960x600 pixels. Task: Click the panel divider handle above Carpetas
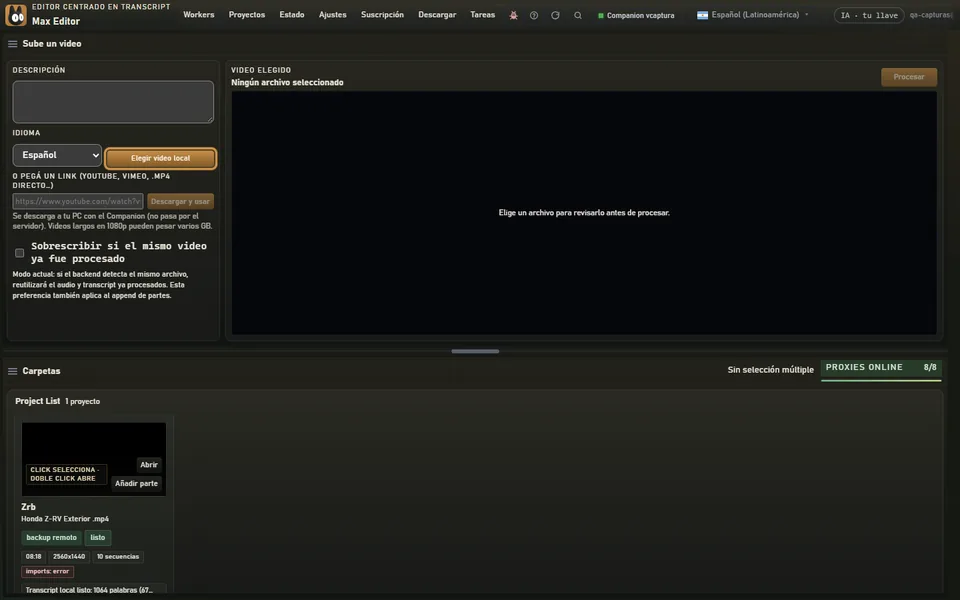pyautogui.click(x=475, y=351)
